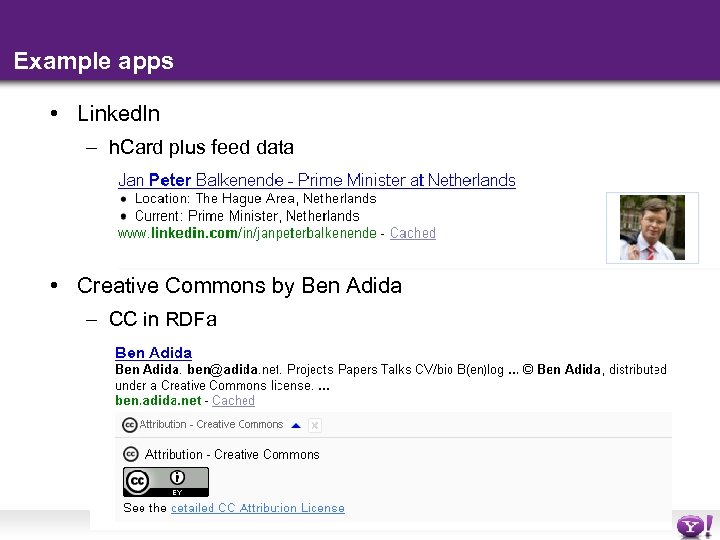
Task: Click the "CC in RDFa" sub-bullet
Action: click(x=162, y=319)
